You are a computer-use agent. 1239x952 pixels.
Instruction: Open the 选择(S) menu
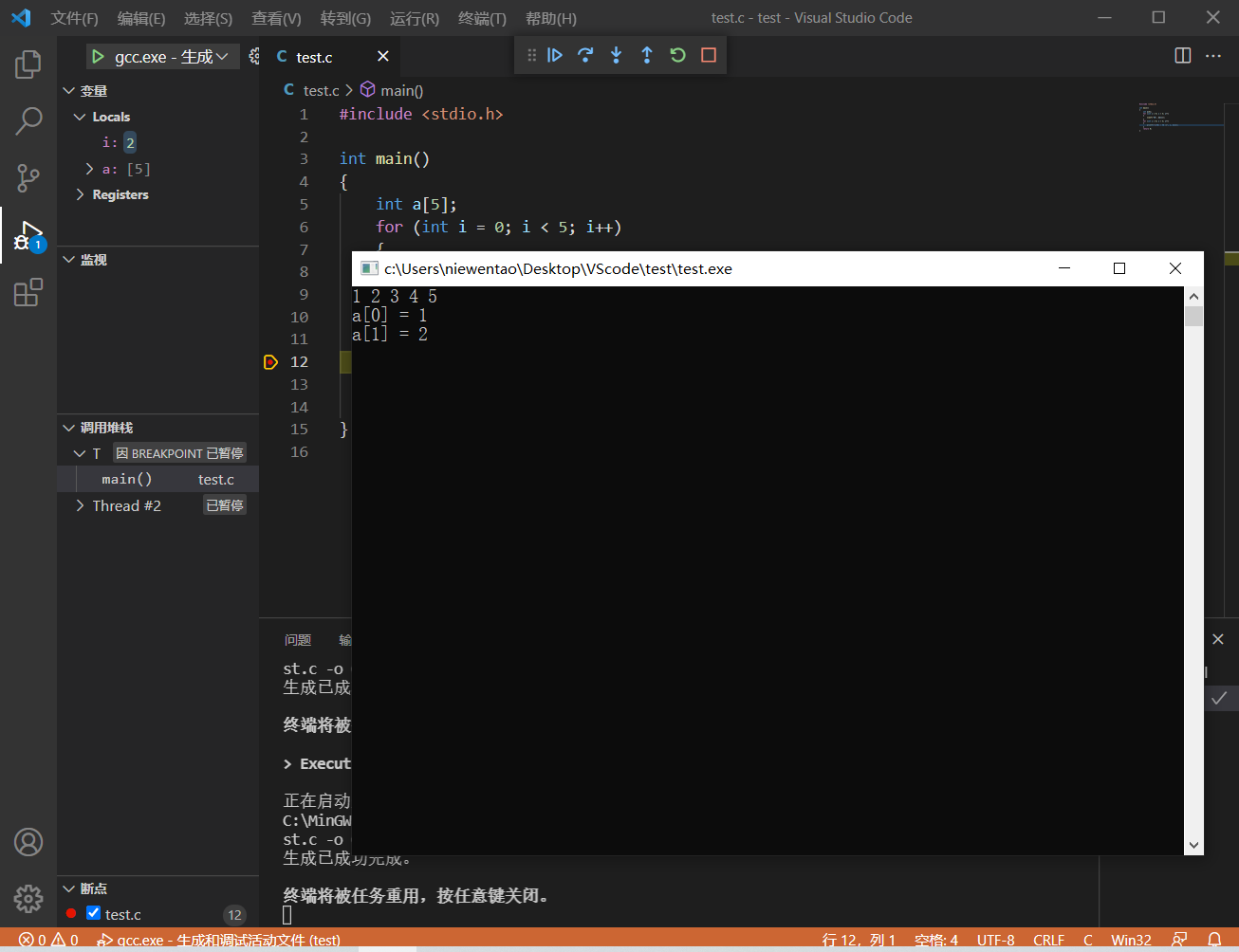coord(208,19)
